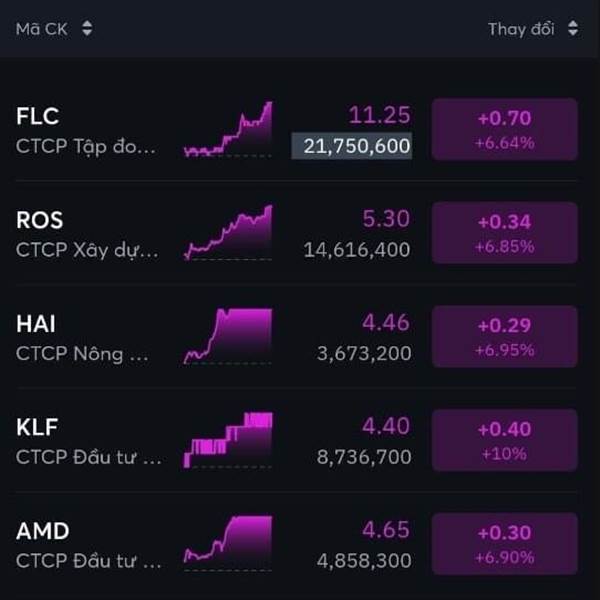Viewport: 600px width, 600px height.
Task: Select the KLF stock ticker
Action: [x=38, y=427]
